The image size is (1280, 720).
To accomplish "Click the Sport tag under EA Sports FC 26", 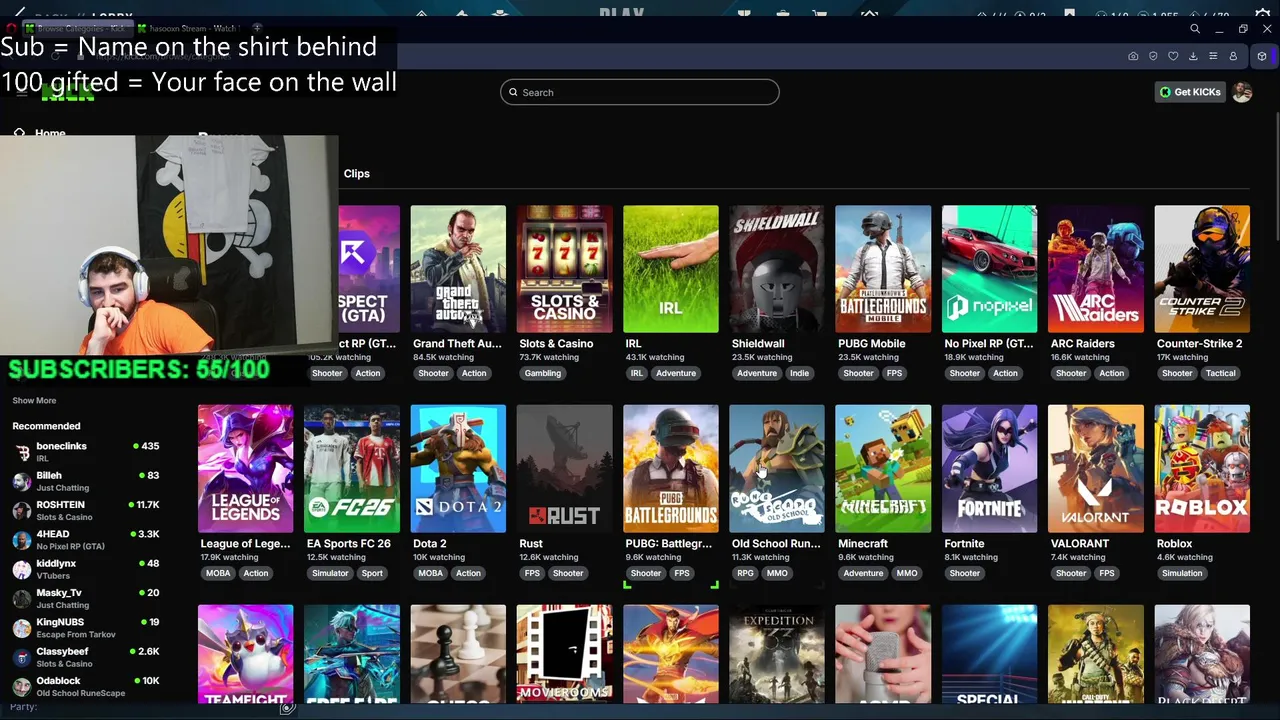I will coord(372,573).
